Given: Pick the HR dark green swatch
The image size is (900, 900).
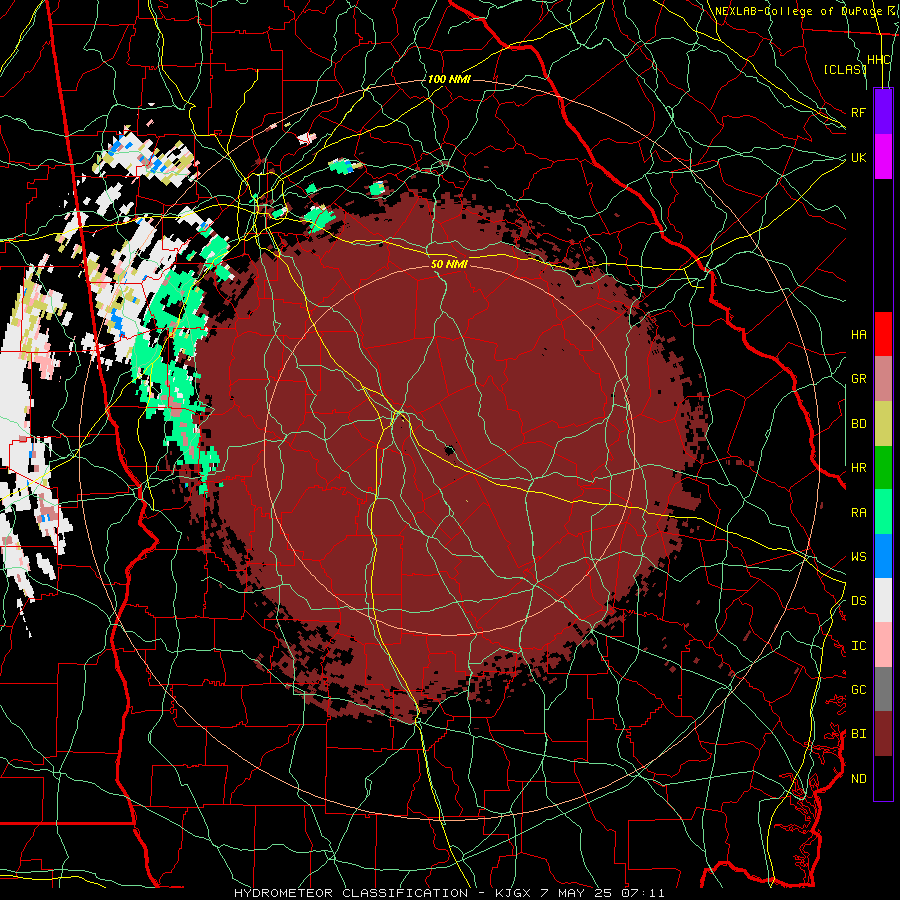Looking at the screenshot, I should point(883,468).
